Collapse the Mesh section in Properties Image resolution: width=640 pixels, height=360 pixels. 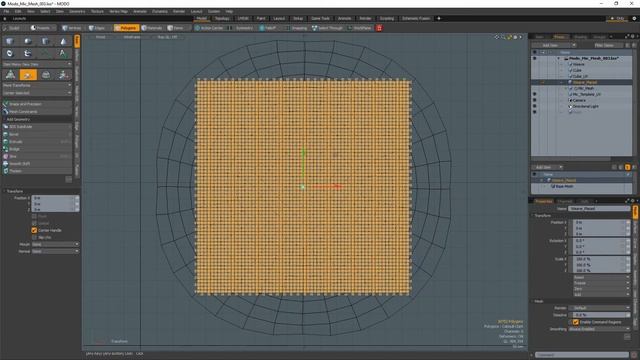tap(532, 301)
